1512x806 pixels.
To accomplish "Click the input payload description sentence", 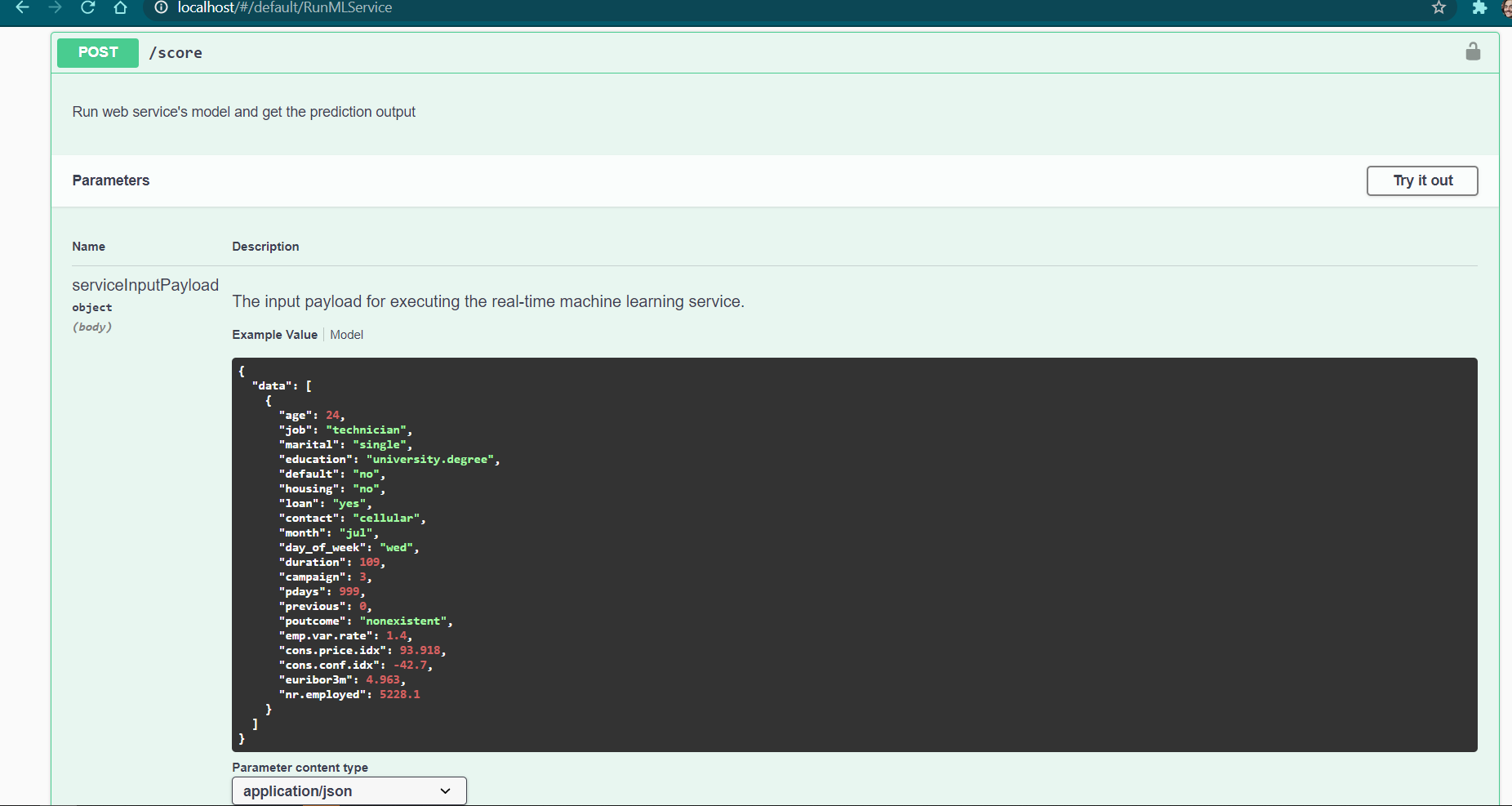I will [488, 301].
